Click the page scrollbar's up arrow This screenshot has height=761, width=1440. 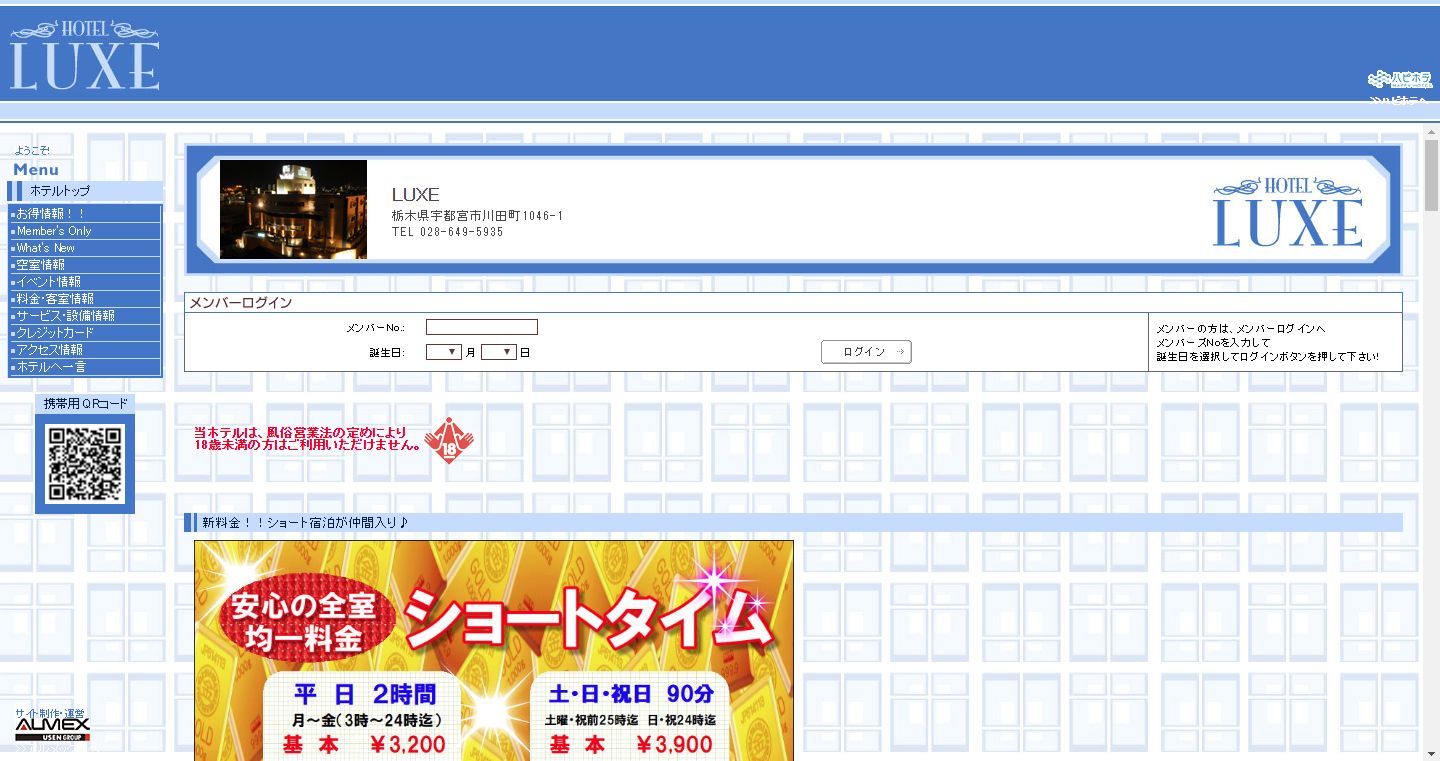click(1431, 132)
